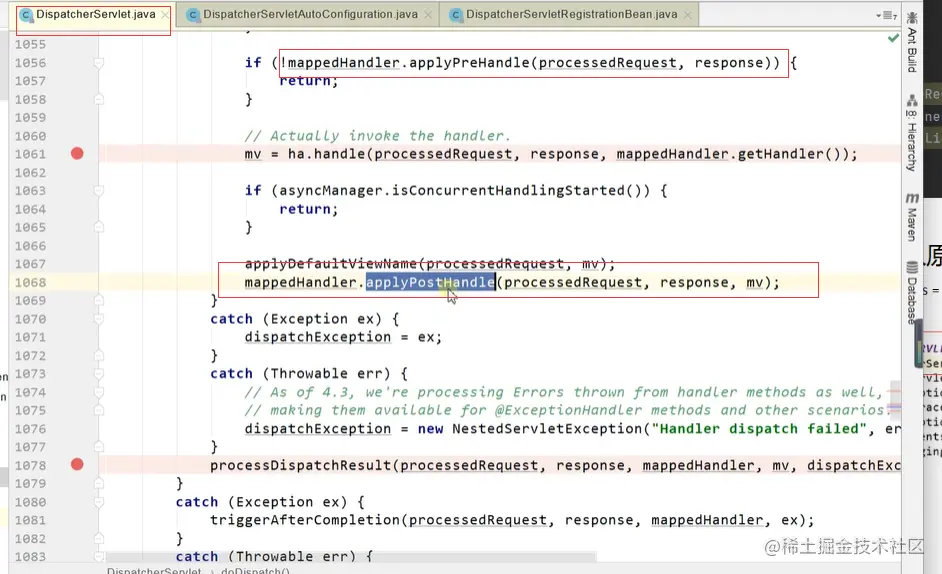Click triggerAfterCompletion on line 1081

tap(305, 521)
